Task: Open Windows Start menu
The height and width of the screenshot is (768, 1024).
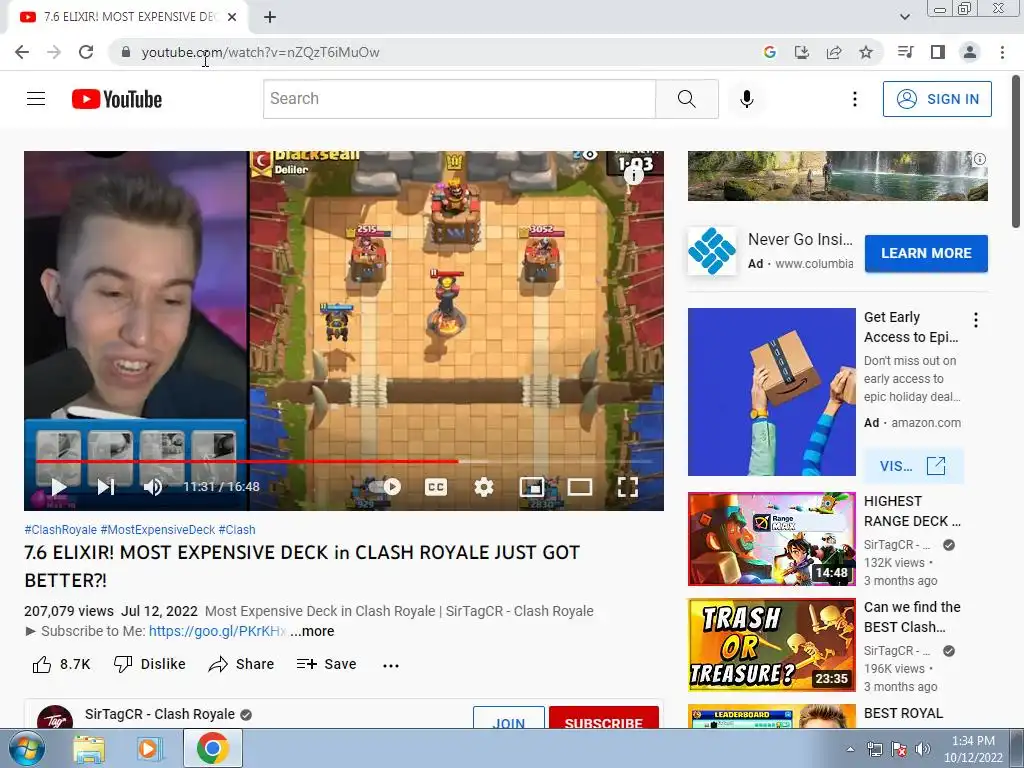Action: click(x=26, y=748)
